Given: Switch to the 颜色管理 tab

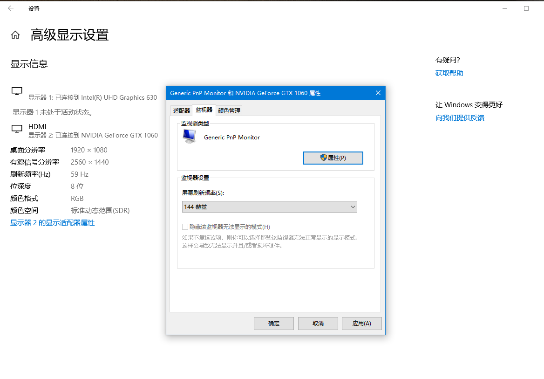Looking at the screenshot, I should [x=229, y=110].
